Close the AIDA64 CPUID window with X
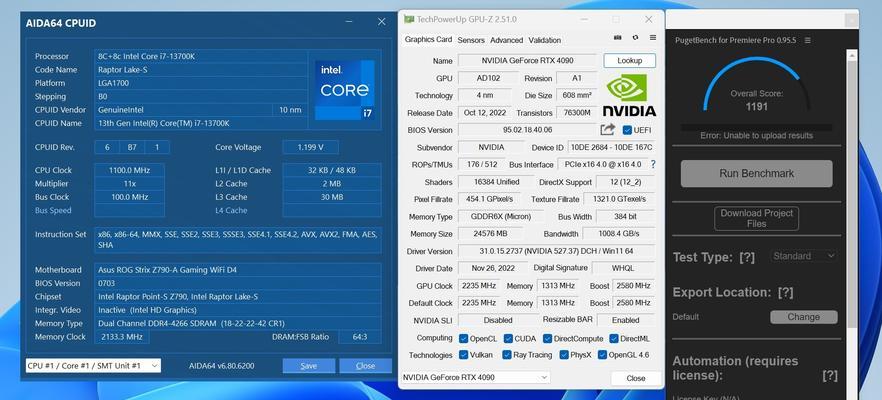 point(381,22)
